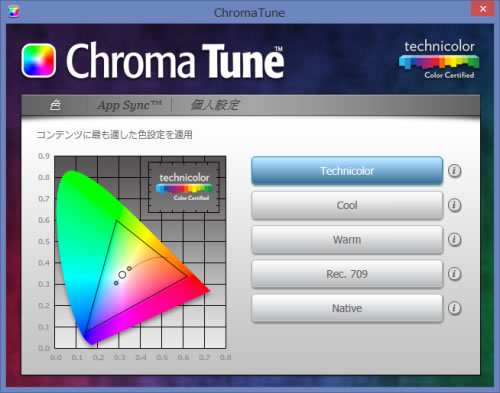Open info icon next to Native

(454, 308)
